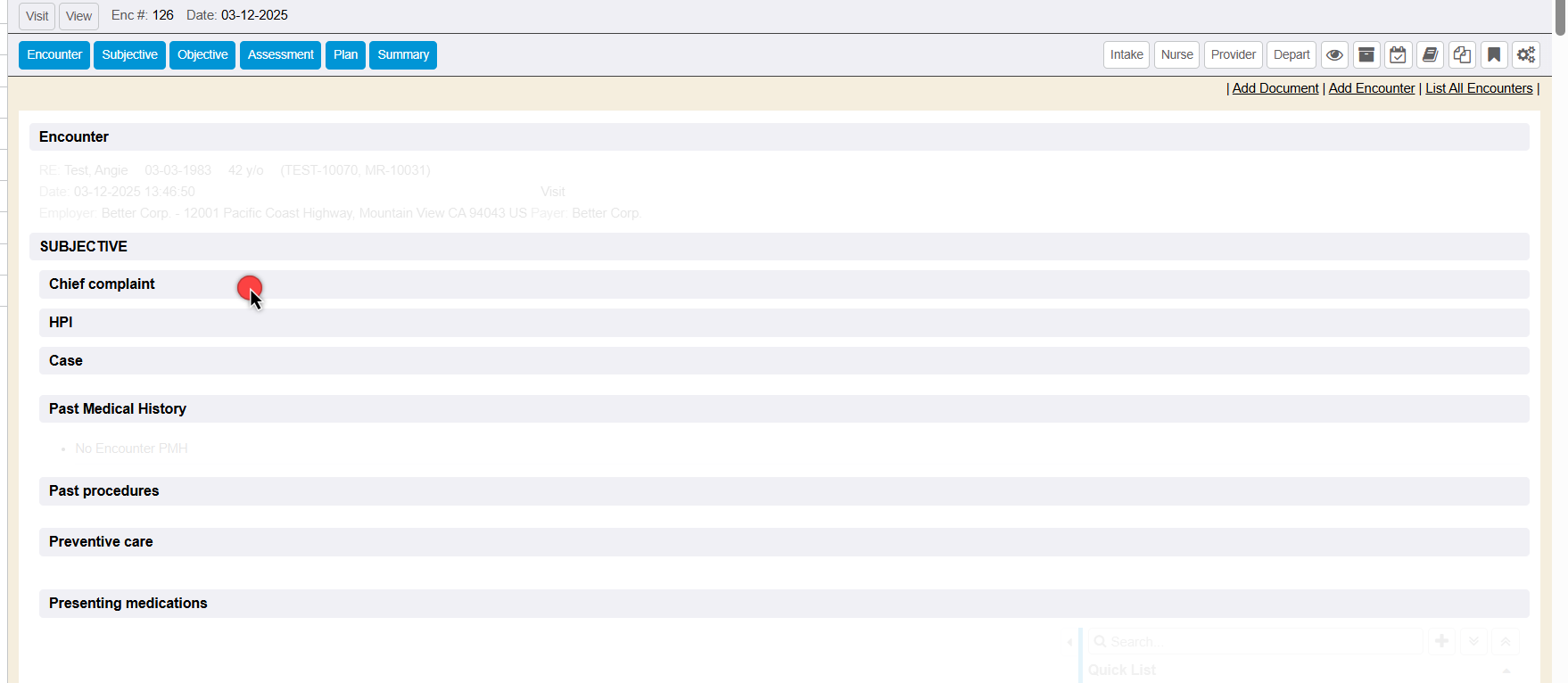Expand all with double-down chevron
Viewport: 1568px width, 683px height.
[x=1473, y=641]
